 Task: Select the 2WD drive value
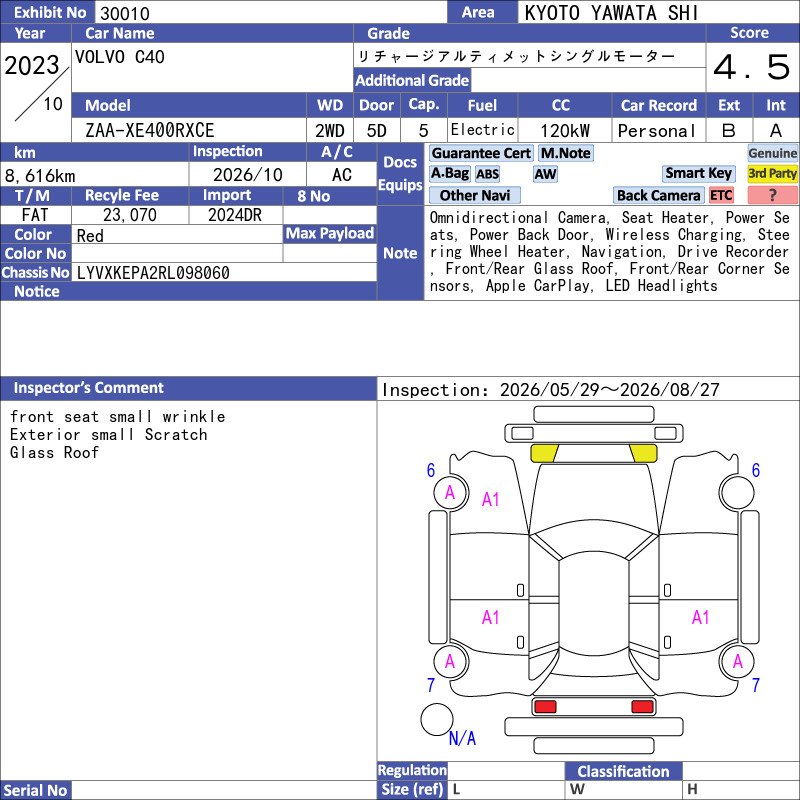tap(330, 131)
